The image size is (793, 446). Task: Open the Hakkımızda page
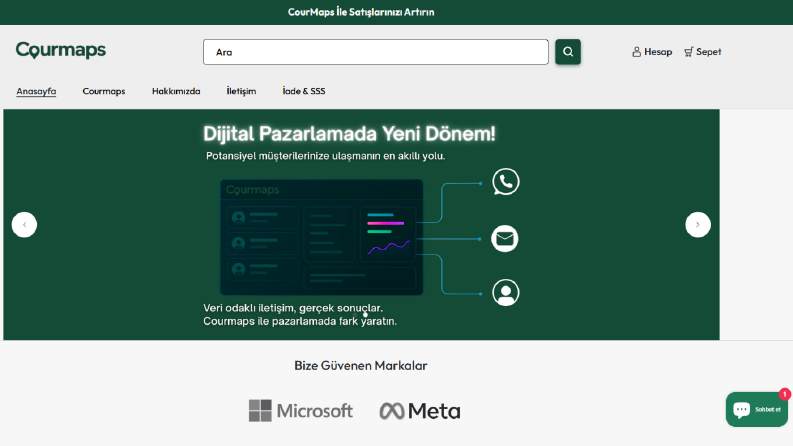pos(176,91)
